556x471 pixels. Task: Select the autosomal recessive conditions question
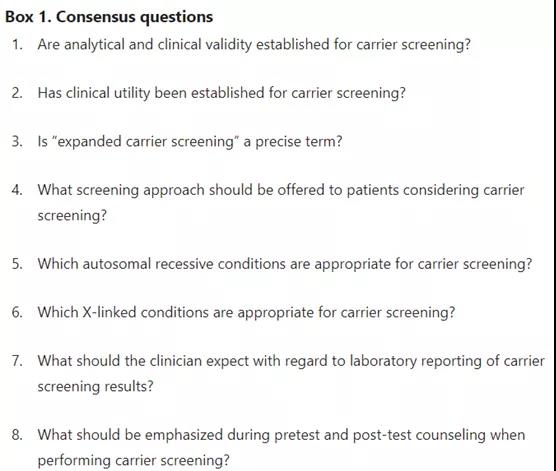coord(285,264)
